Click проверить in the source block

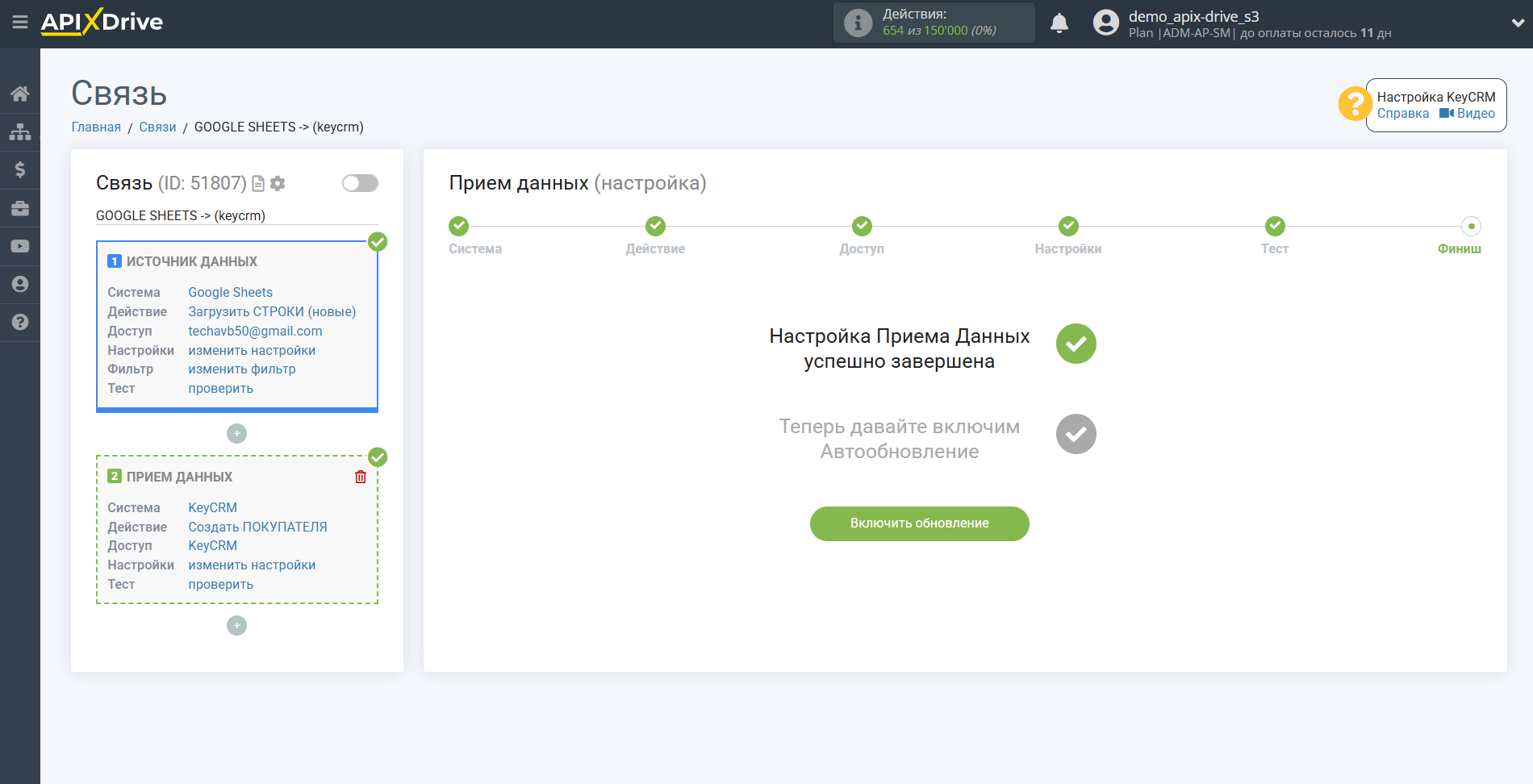[220, 388]
